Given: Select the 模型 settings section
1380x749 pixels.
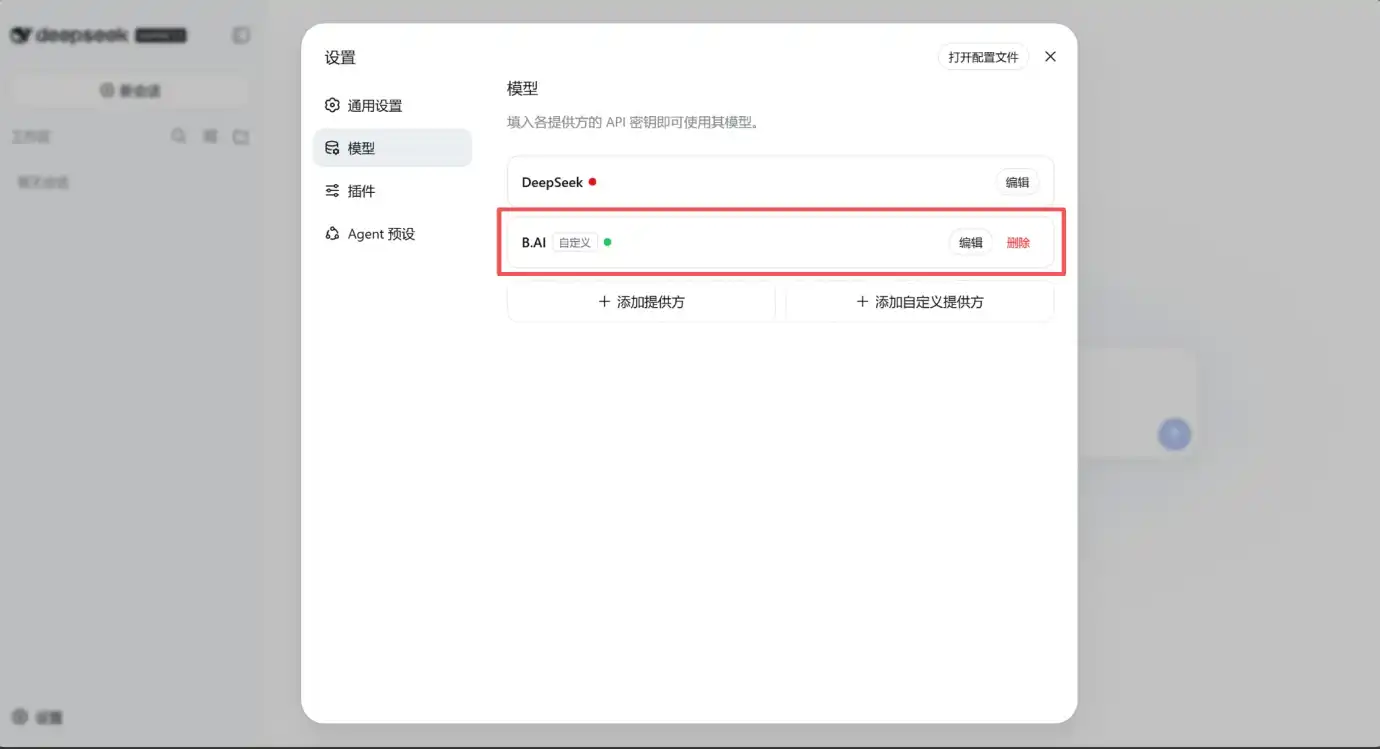Looking at the screenshot, I should [x=392, y=148].
